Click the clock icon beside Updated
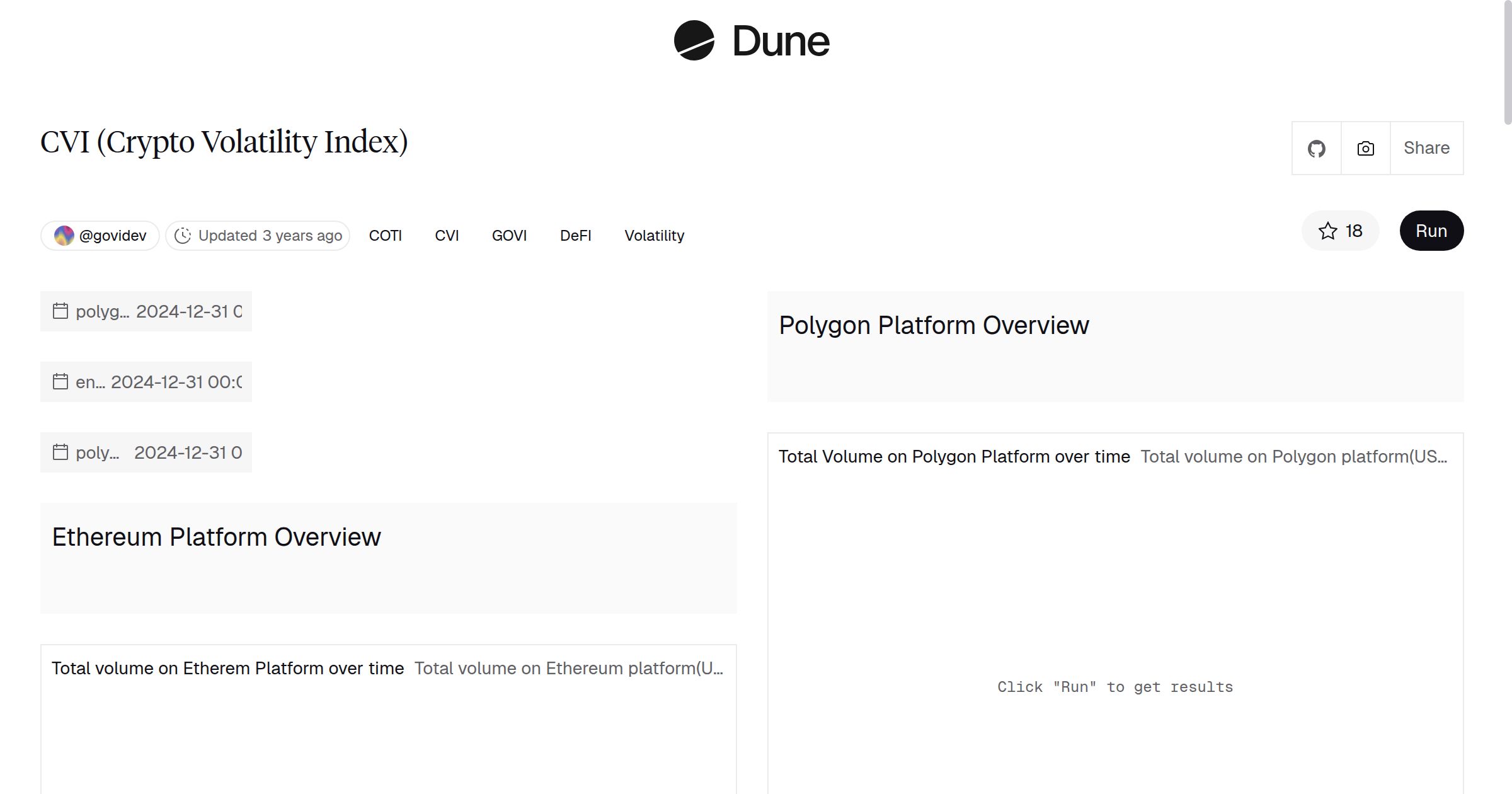The image size is (1512, 794). pyautogui.click(x=183, y=236)
